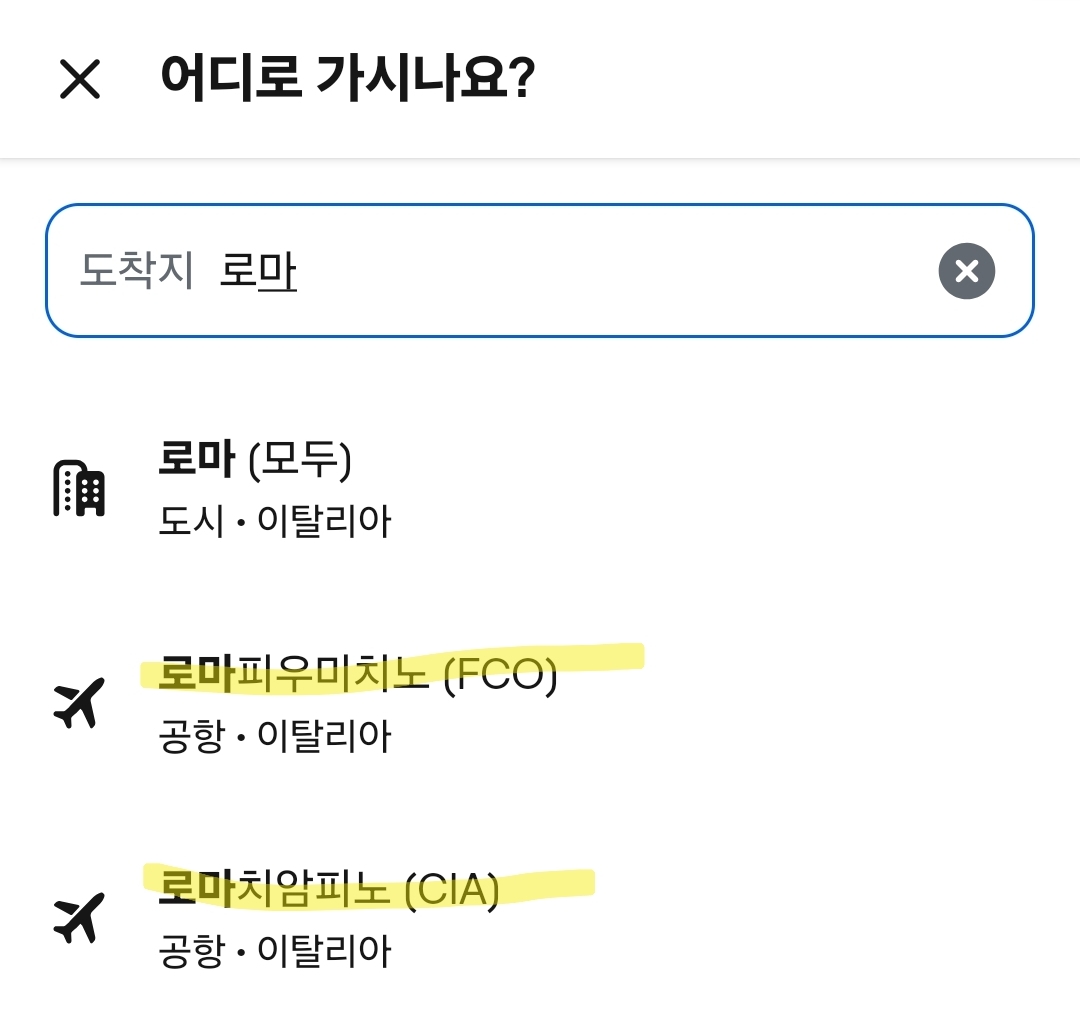Tap 공항 • 이탈리아 subtitle under FCO
Image resolution: width=1080 pixels, height=1024 pixels.
click(x=275, y=737)
